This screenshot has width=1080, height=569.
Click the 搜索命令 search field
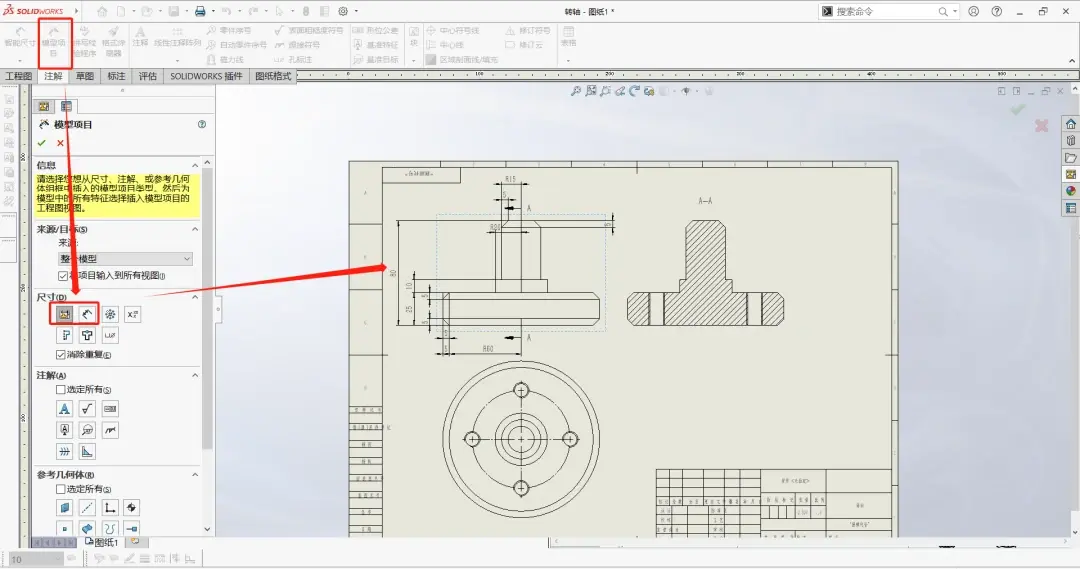pos(885,12)
